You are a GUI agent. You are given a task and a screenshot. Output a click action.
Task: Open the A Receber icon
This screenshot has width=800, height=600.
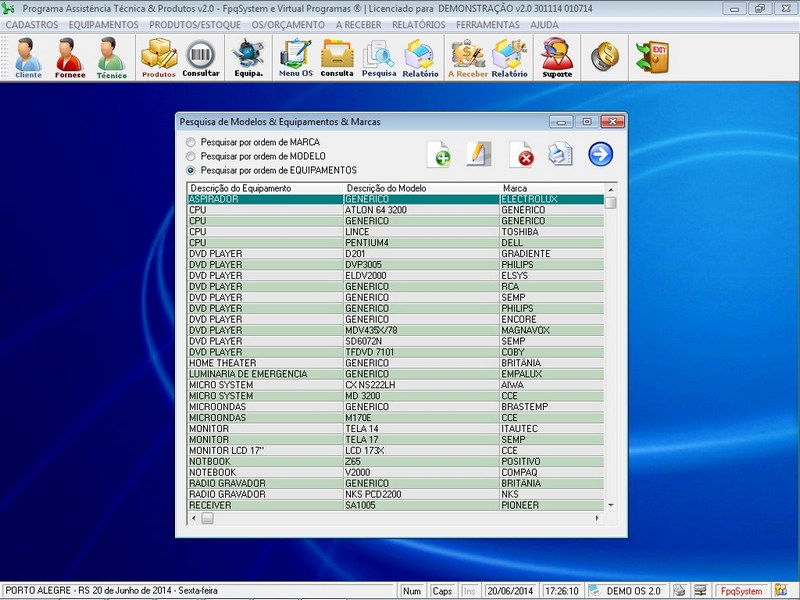tap(467, 58)
